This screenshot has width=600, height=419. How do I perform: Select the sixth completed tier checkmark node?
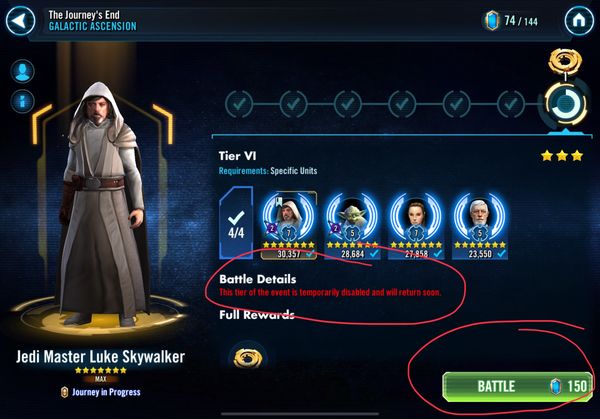510,104
